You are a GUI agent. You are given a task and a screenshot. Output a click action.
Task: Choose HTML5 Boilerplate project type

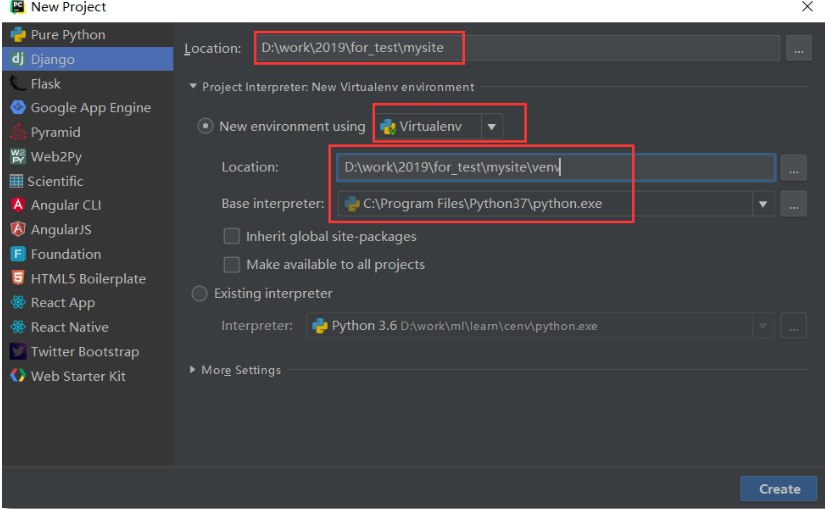(87, 278)
